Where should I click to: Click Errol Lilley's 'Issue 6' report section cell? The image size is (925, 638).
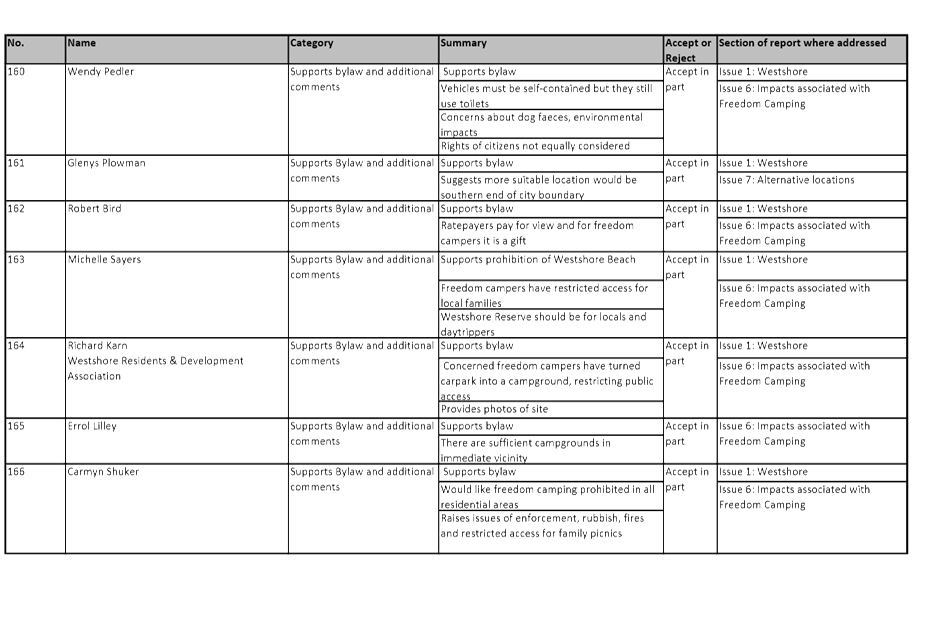click(812, 441)
